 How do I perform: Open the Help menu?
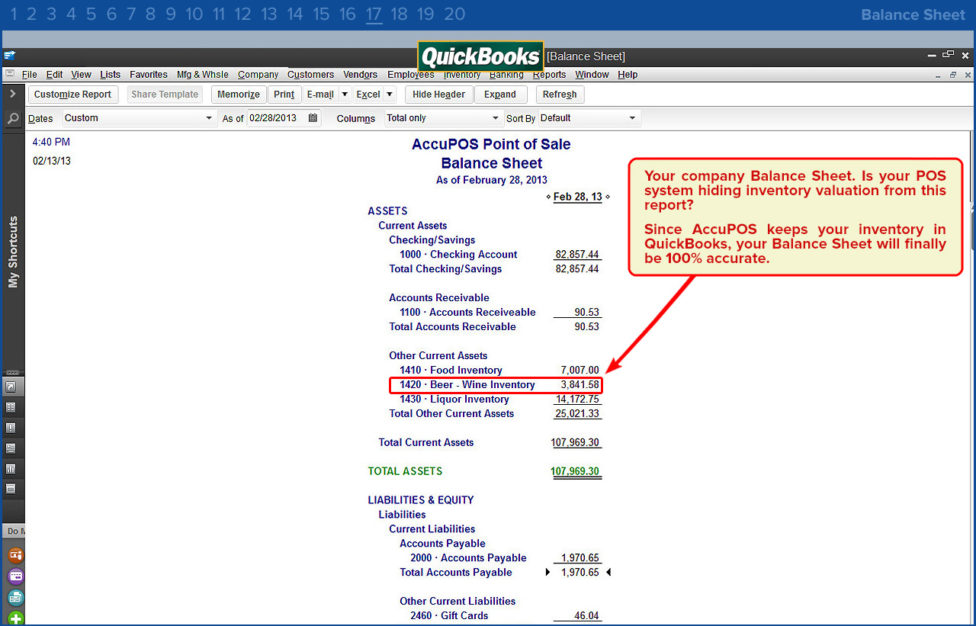[627, 74]
